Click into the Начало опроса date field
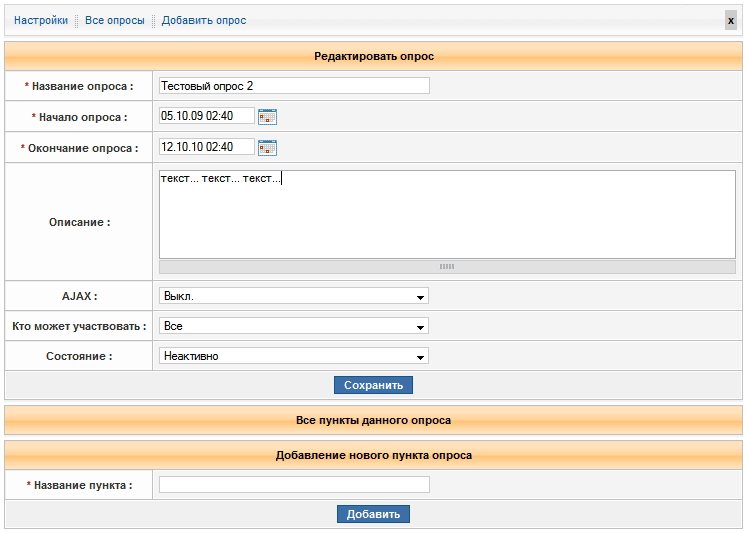The height and width of the screenshot is (533, 747). 206,116
